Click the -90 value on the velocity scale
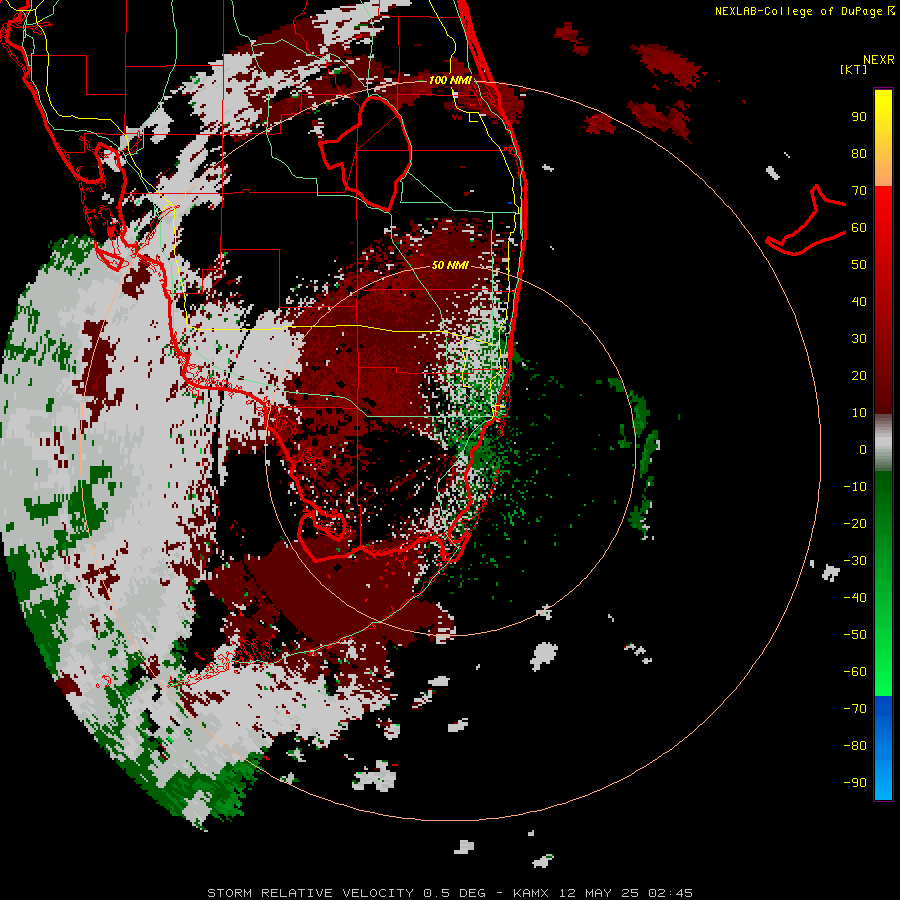Viewport: 900px width, 900px height. (855, 782)
